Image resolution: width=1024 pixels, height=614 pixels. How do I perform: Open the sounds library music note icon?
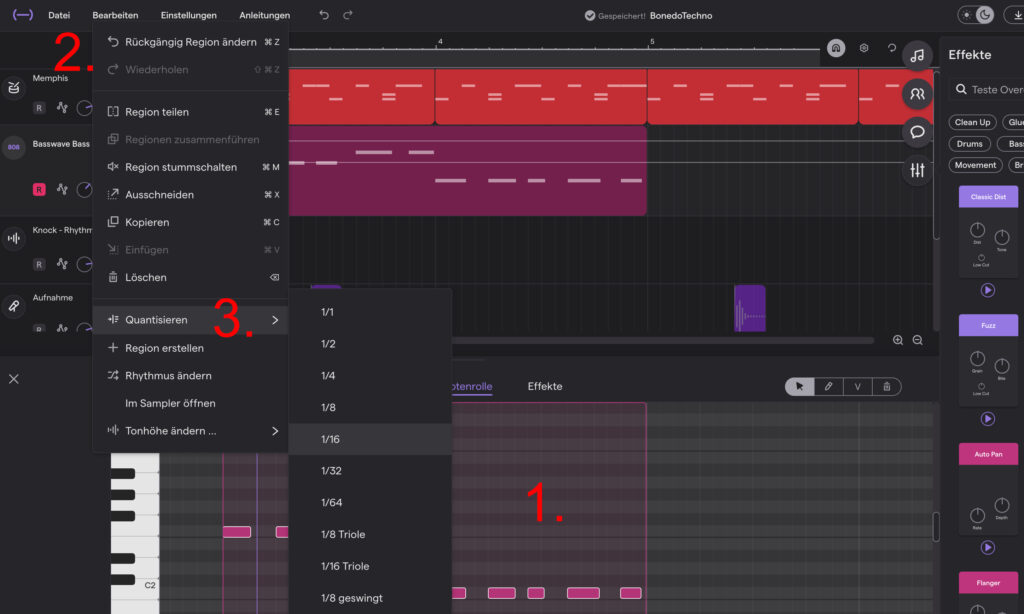(917, 56)
